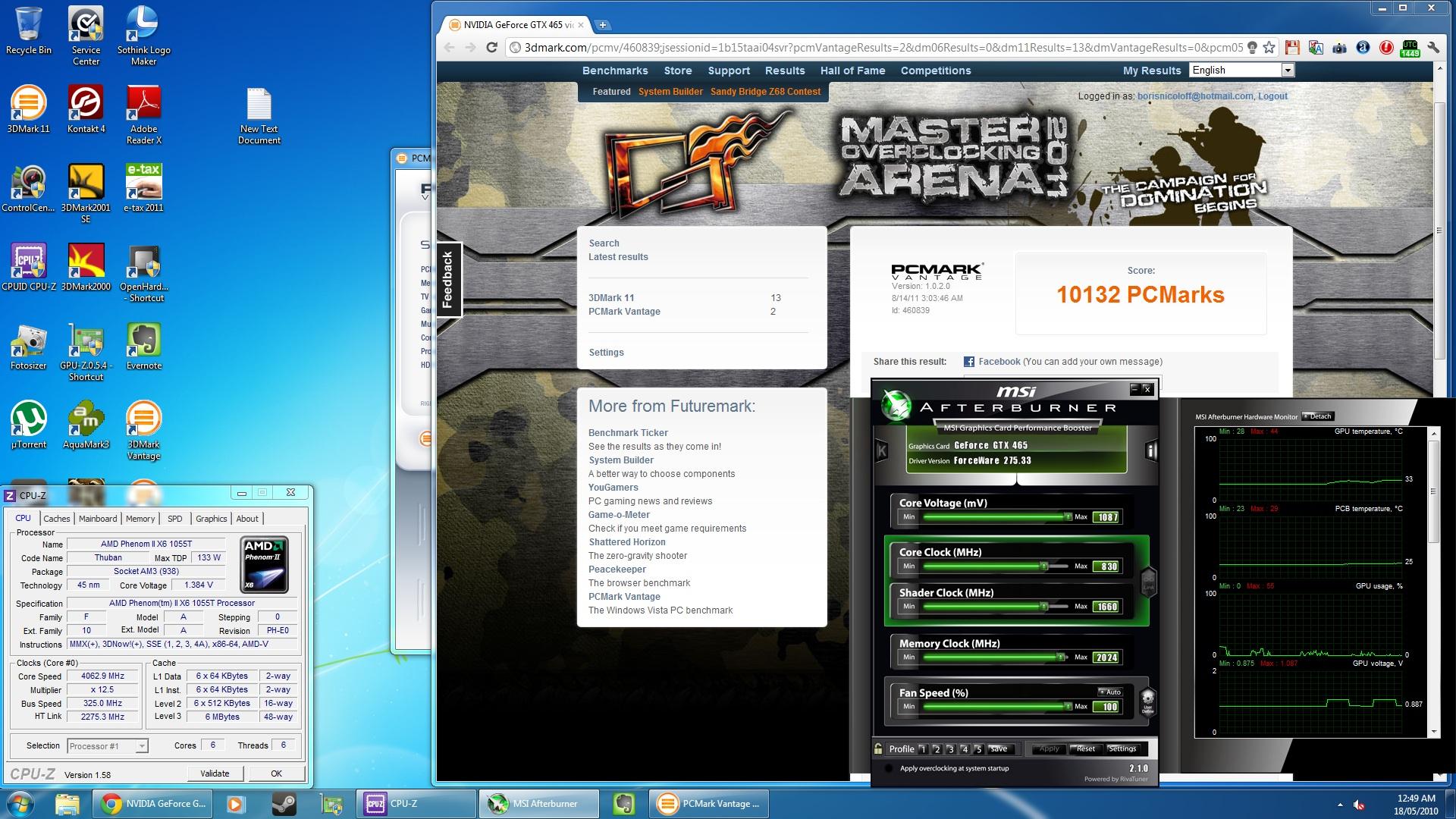The image size is (1456, 819).
Task: Click the My Results link
Action: click(1152, 71)
